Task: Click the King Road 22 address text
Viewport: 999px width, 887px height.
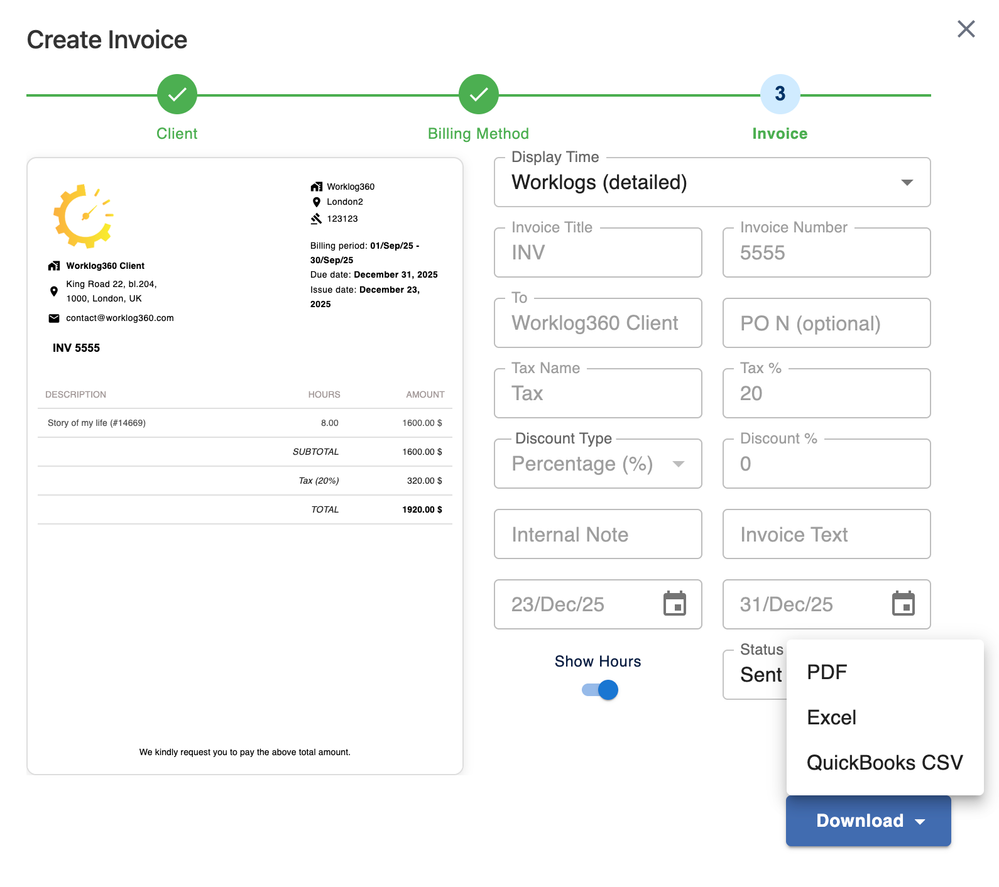Action: 111,291
